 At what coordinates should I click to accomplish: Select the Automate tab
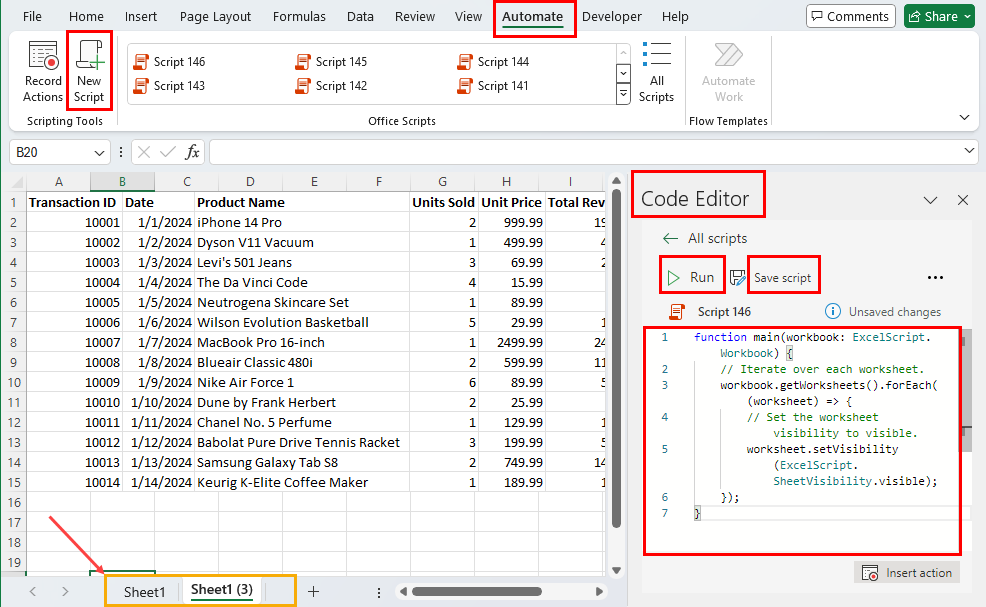click(x=533, y=16)
